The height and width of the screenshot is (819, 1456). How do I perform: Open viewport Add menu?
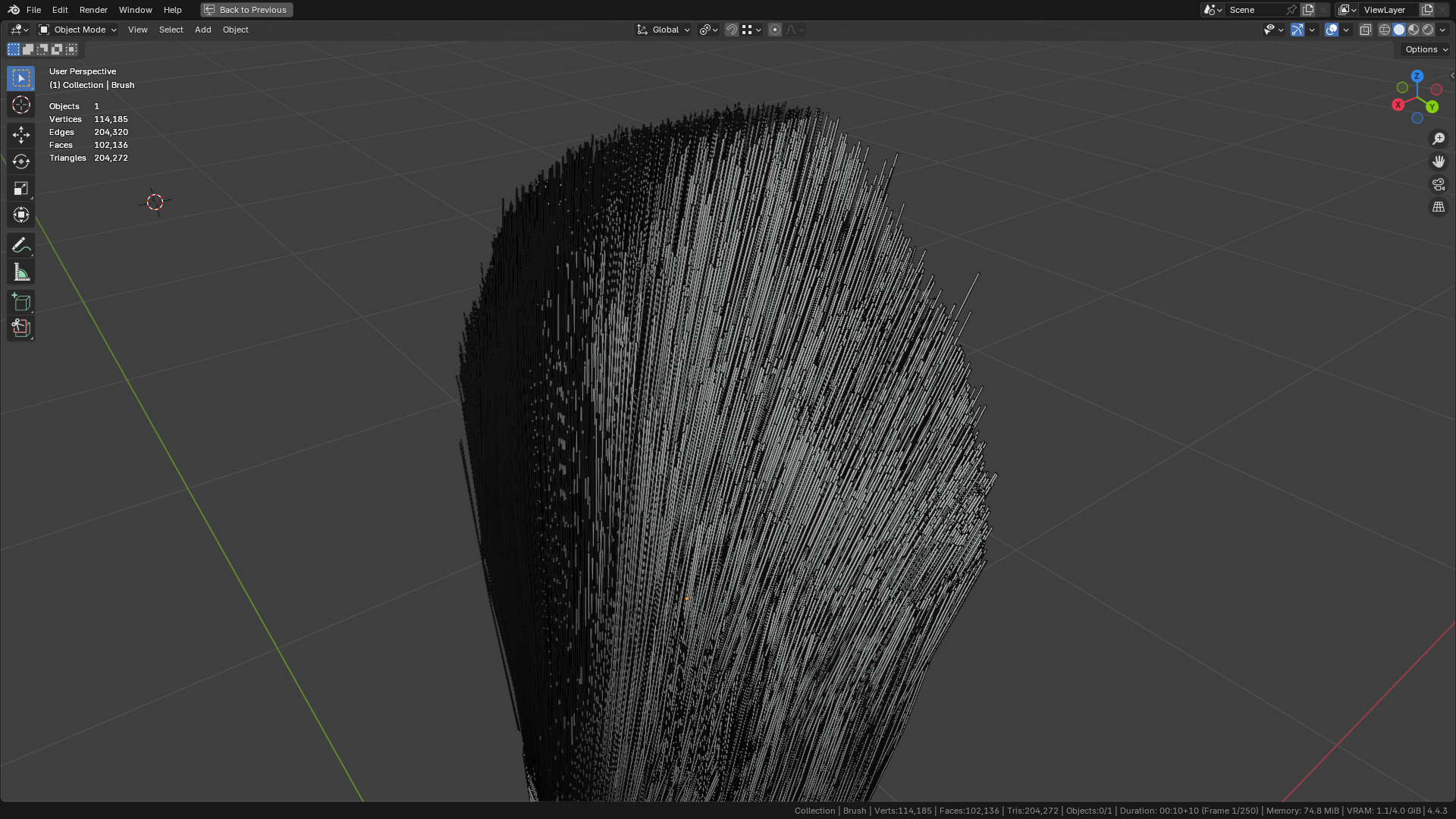click(202, 30)
